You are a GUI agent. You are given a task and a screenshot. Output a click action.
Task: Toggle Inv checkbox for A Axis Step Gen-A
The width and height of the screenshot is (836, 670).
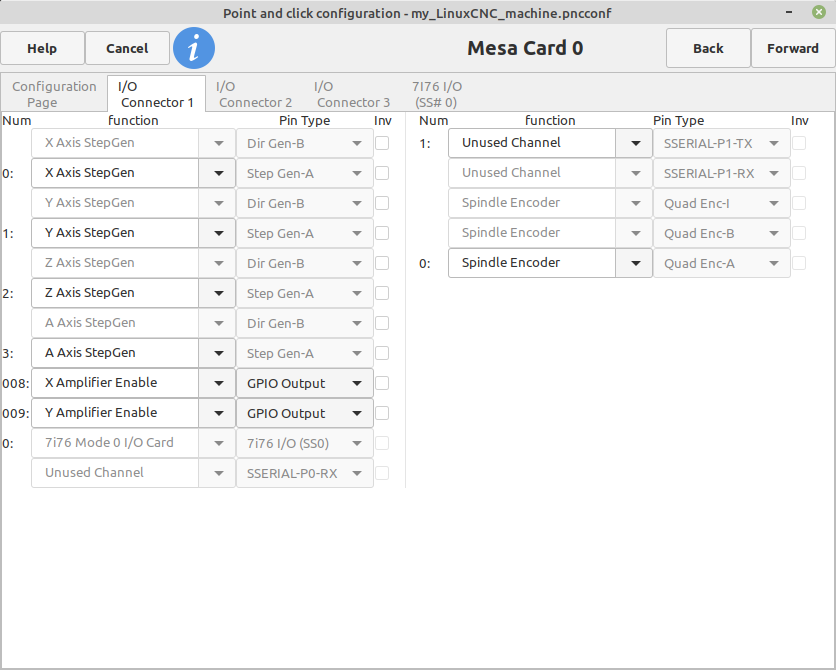pyautogui.click(x=382, y=353)
